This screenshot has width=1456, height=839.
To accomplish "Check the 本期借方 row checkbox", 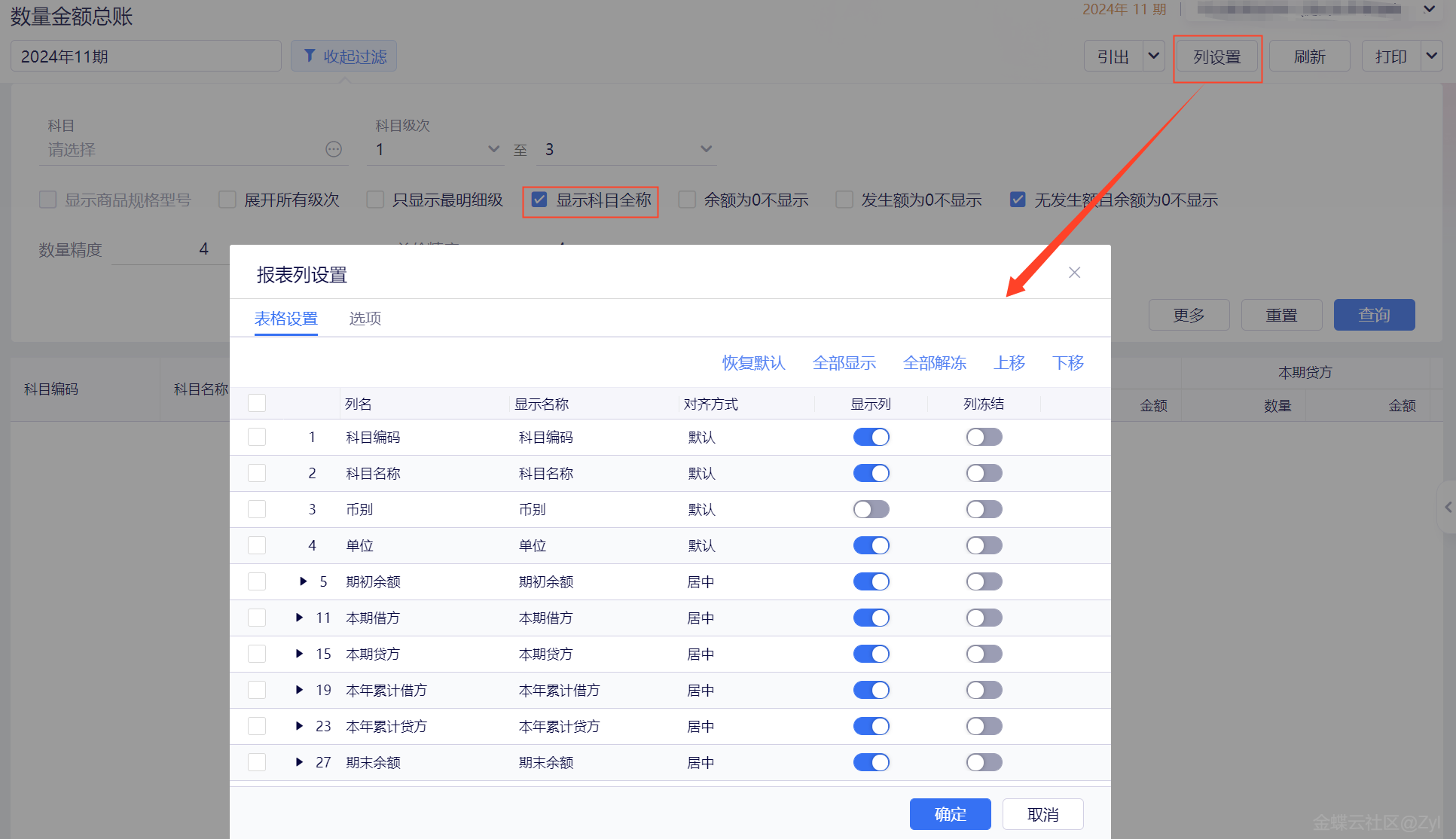I will [x=257, y=618].
